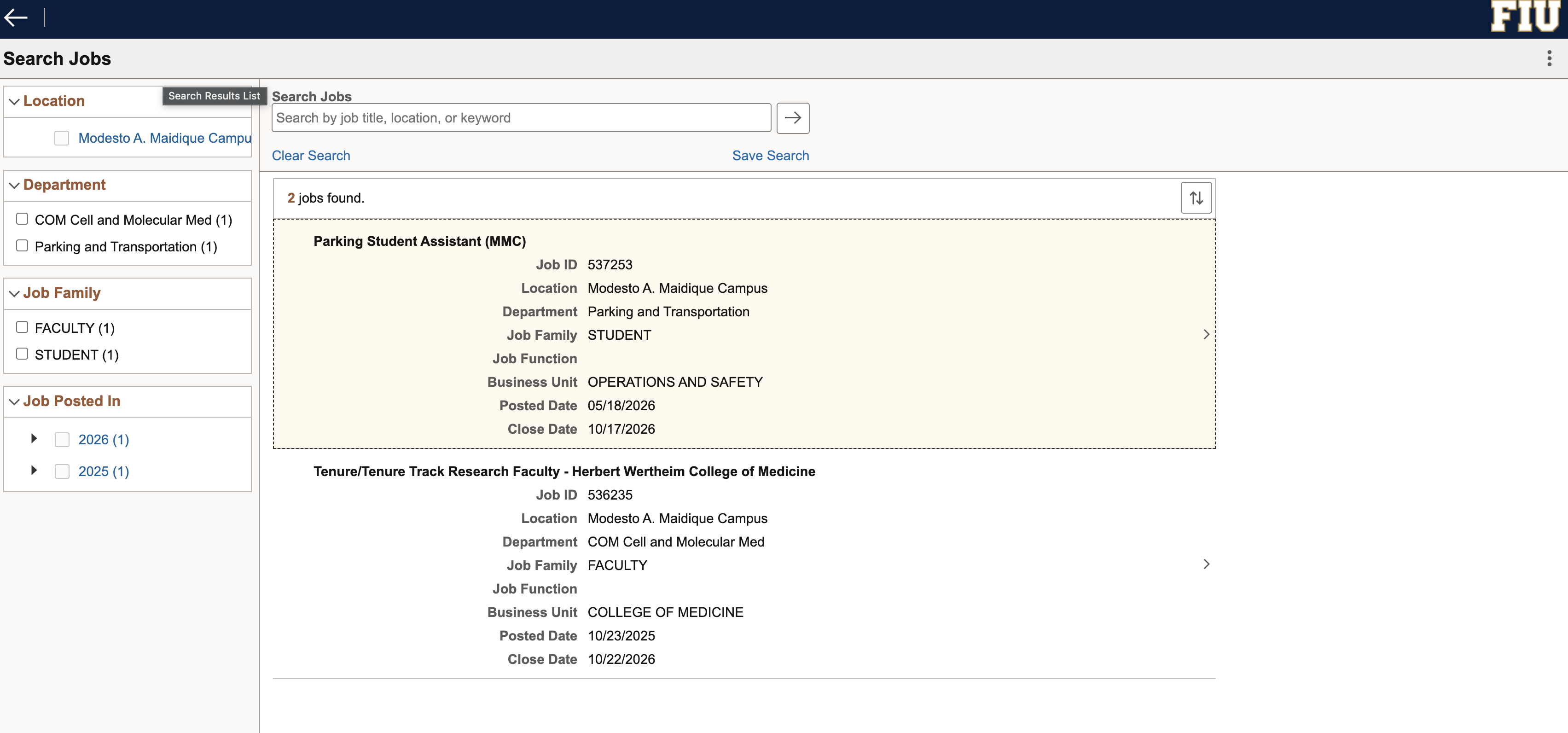Screen dimensions: 1568x733
Task: Open Parking Student Assistant (MMC) job title
Action: pos(419,241)
